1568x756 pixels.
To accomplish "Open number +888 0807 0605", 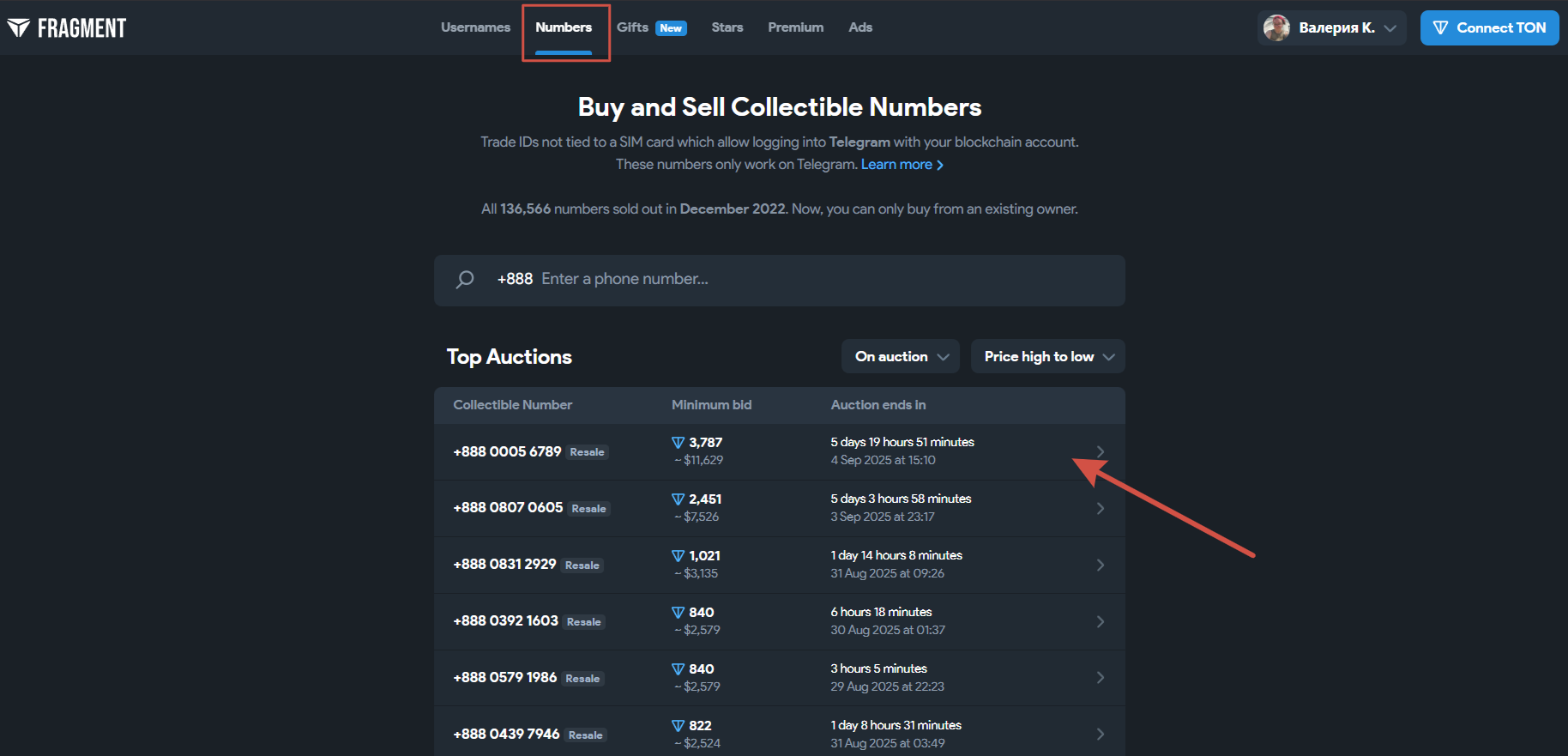I will click(508, 508).
